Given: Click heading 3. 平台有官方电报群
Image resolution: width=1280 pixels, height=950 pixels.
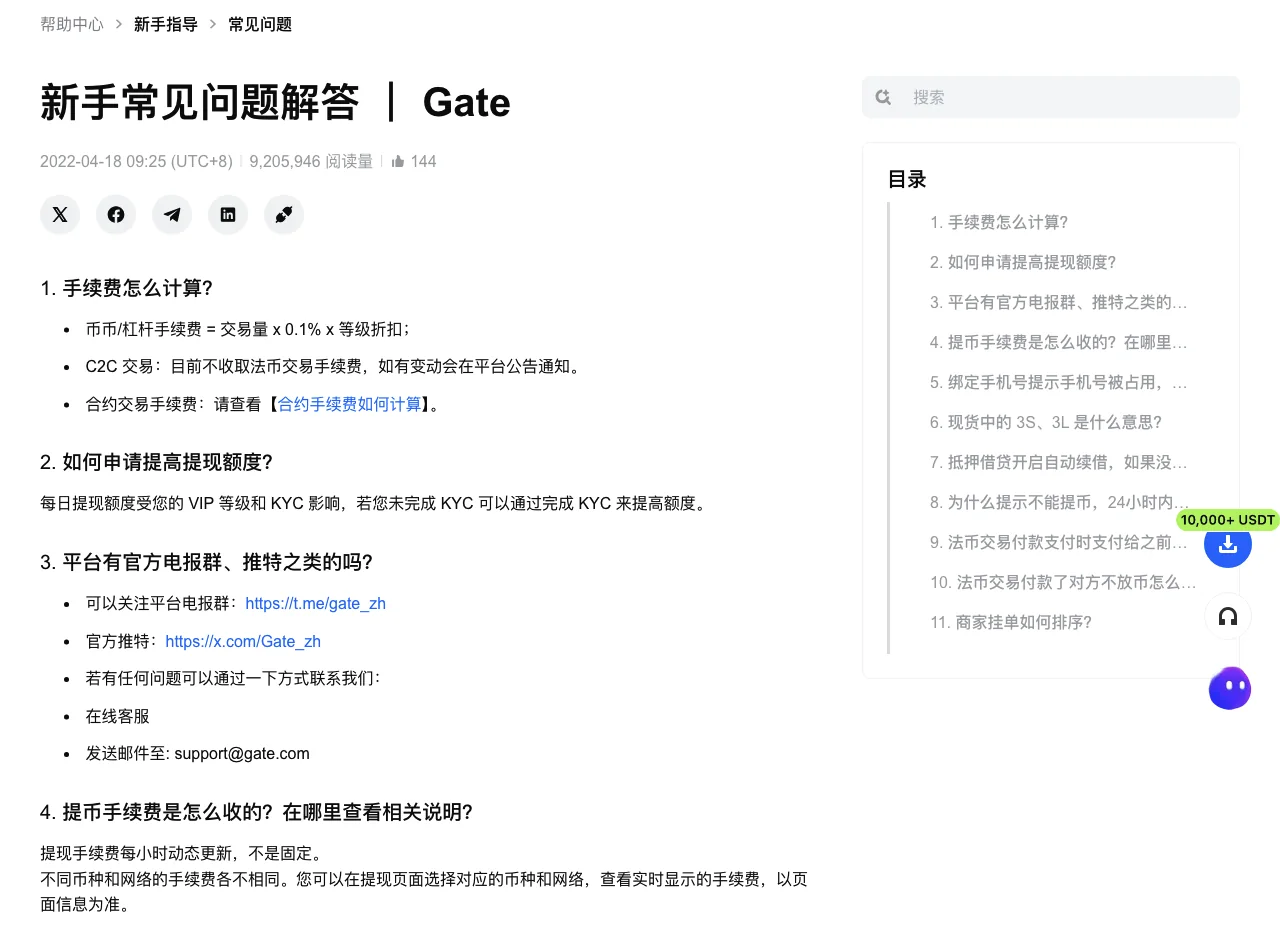Looking at the screenshot, I should (x=206, y=562).
